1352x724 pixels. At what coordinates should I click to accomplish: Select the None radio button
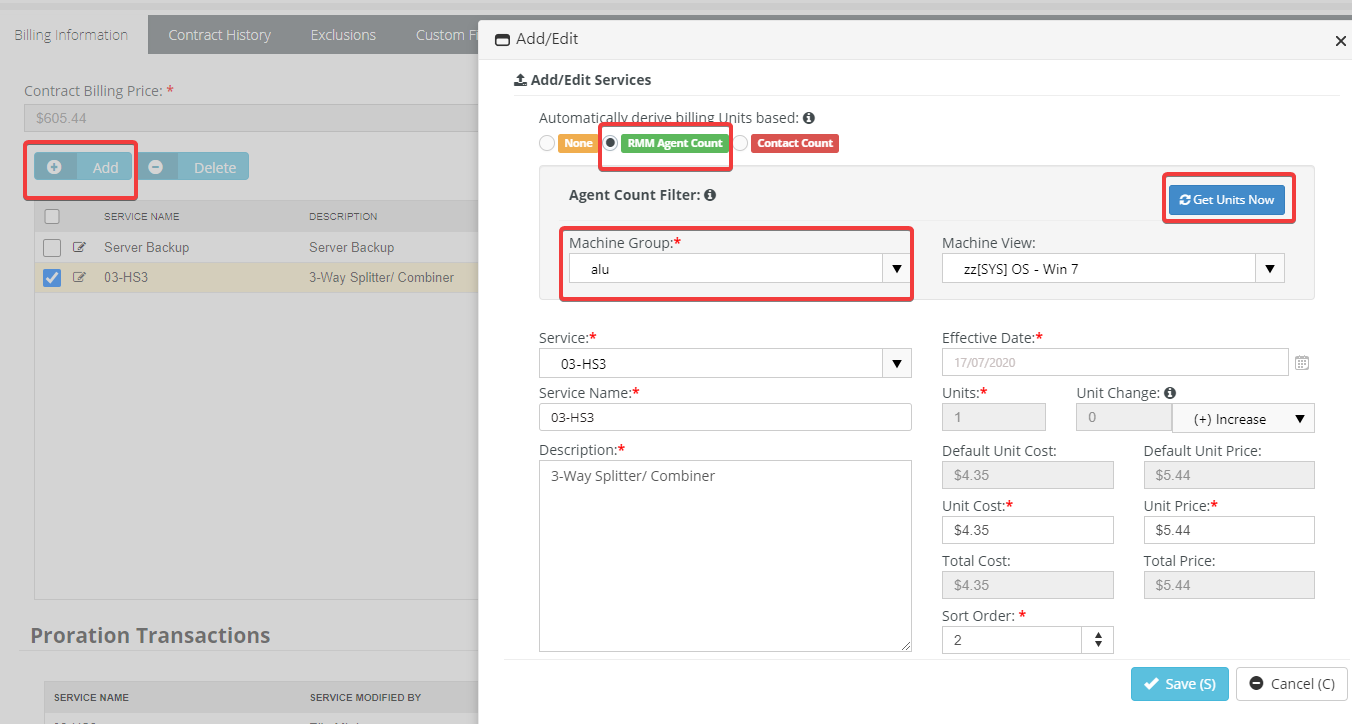pos(547,143)
